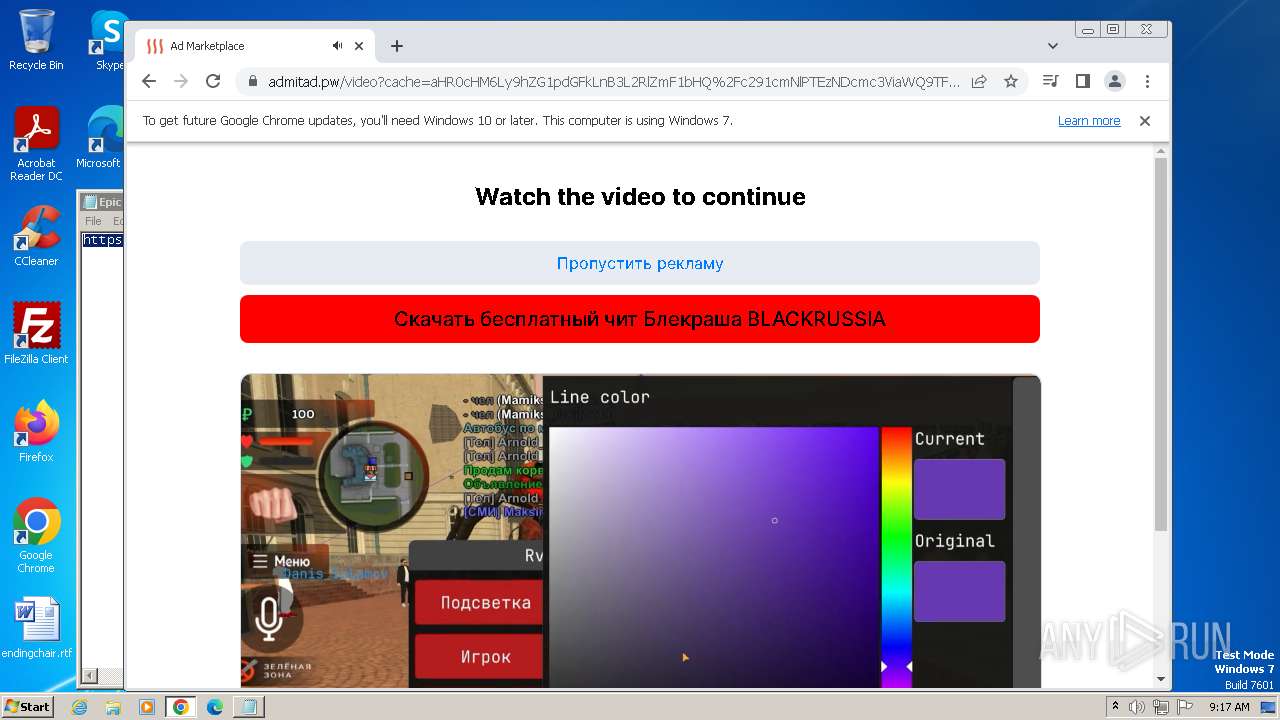Reload the current page

pyautogui.click(x=213, y=82)
